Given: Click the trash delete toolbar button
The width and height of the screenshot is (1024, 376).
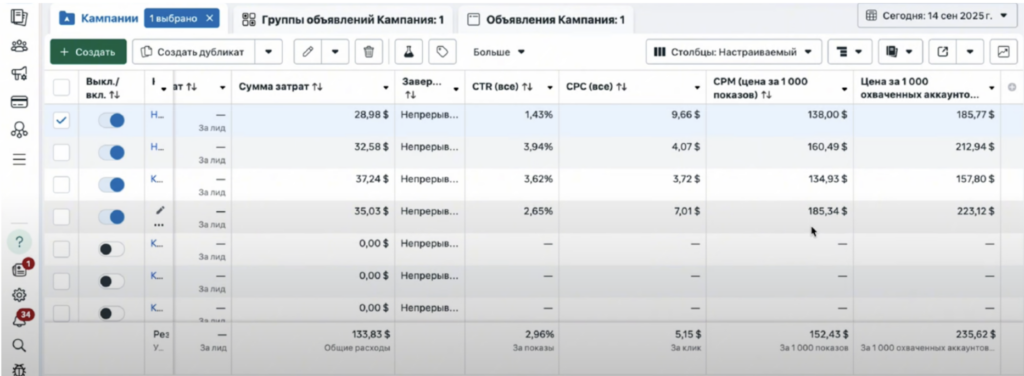Looking at the screenshot, I should 369,52.
